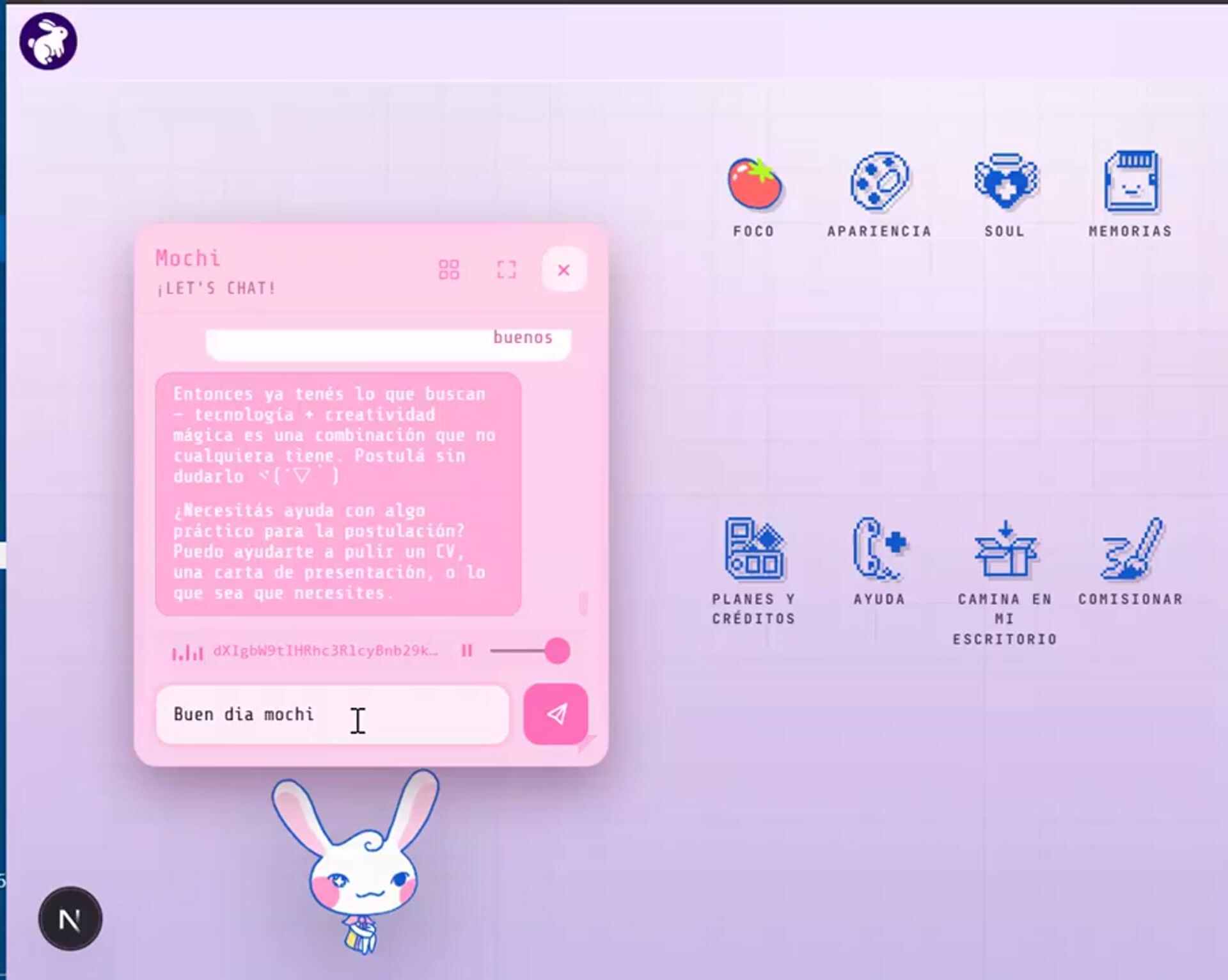The height and width of the screenshot is (980, 1228).
Task: Close the Mochi chat window
Action: coord(563,270)
